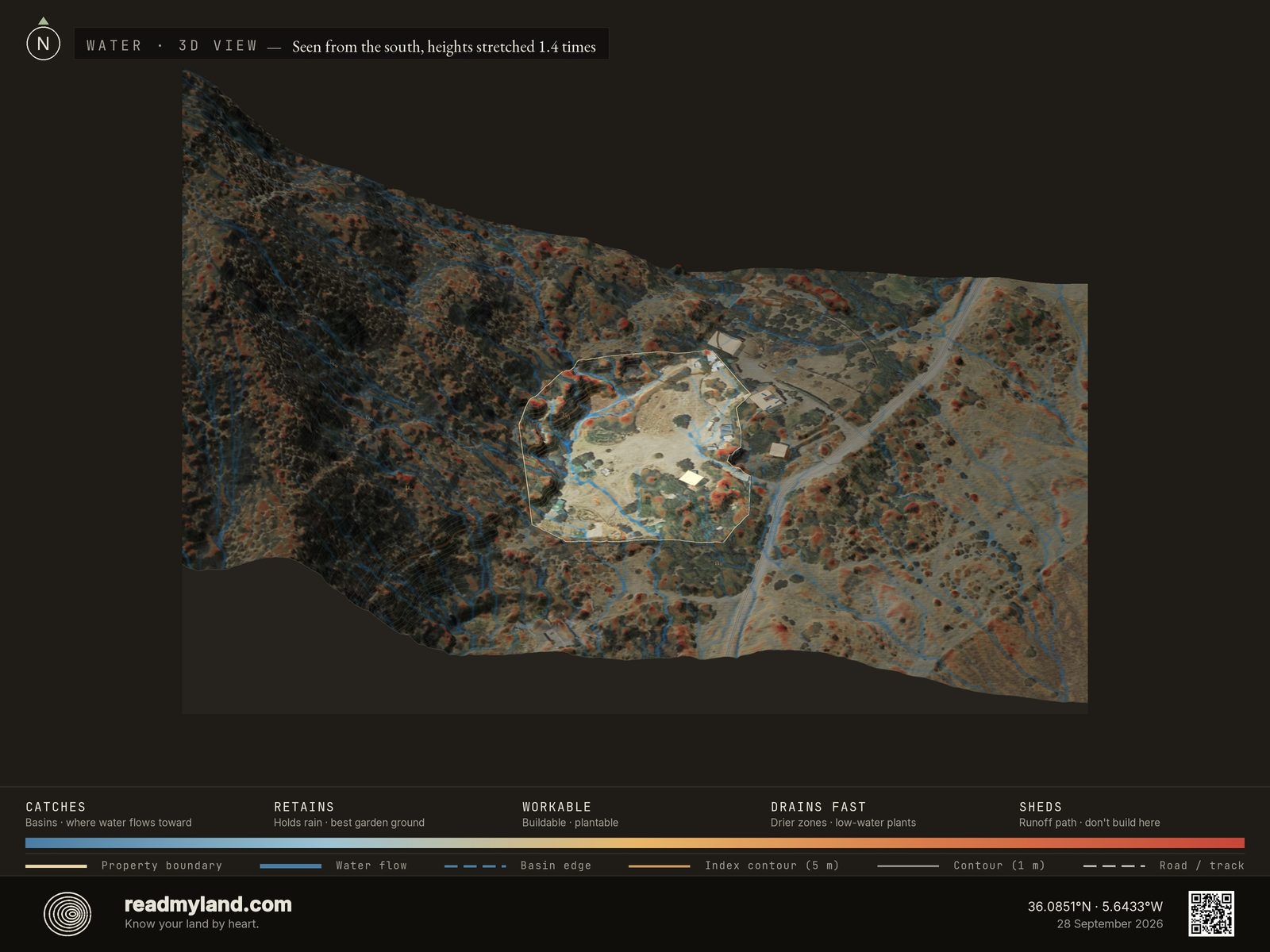Viewport: 1270px width, 952px height.
Task: Click the 'Contour (1 m)' legend label
Action: pyautogui.click(x=999, y=866)
